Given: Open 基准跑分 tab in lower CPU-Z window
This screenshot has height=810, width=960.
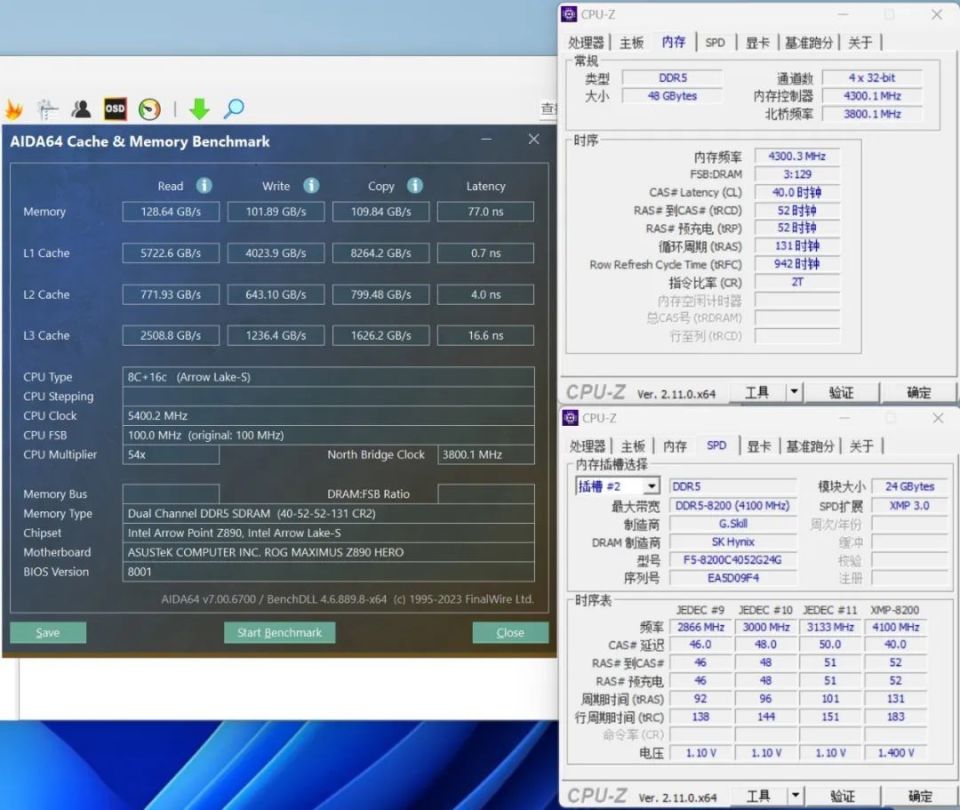Looking at the screenshot, I should [808, 446].
